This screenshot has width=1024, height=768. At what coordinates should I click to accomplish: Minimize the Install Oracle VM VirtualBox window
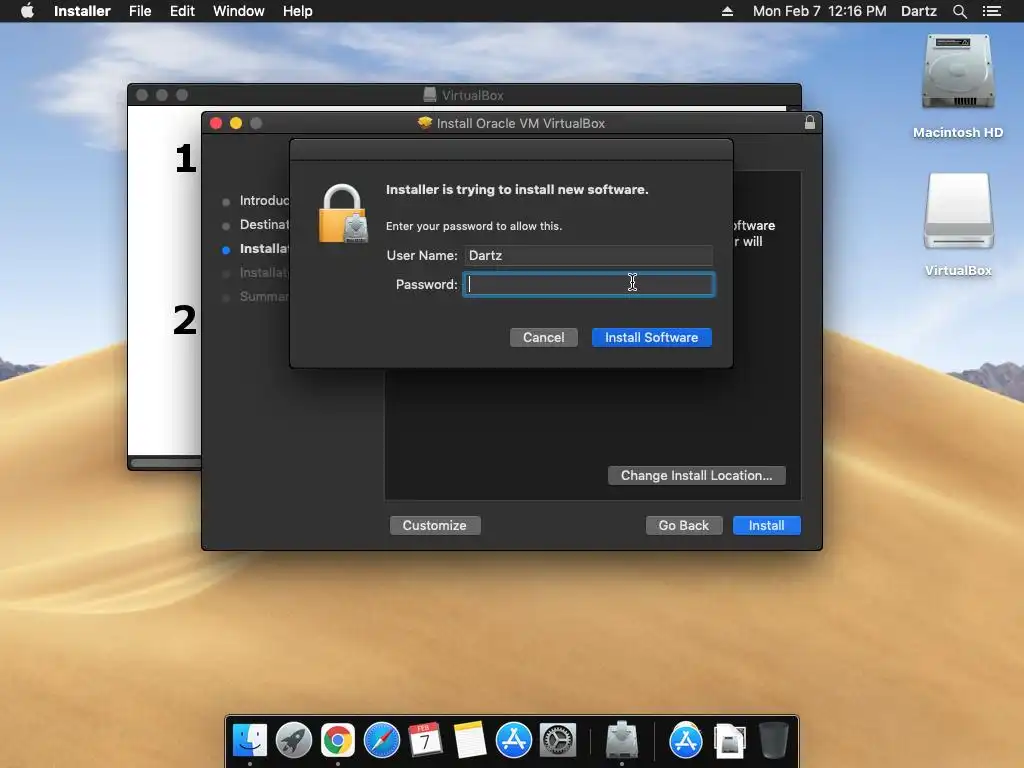(x=236, y=123)
